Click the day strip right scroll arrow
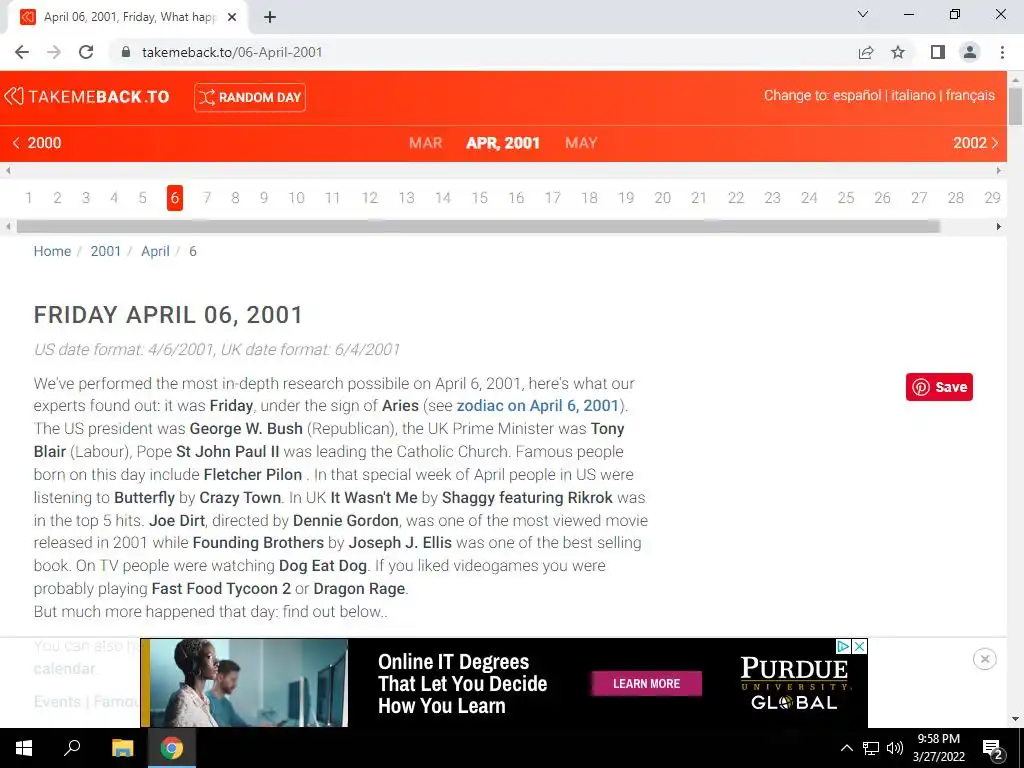 [999, 227]
